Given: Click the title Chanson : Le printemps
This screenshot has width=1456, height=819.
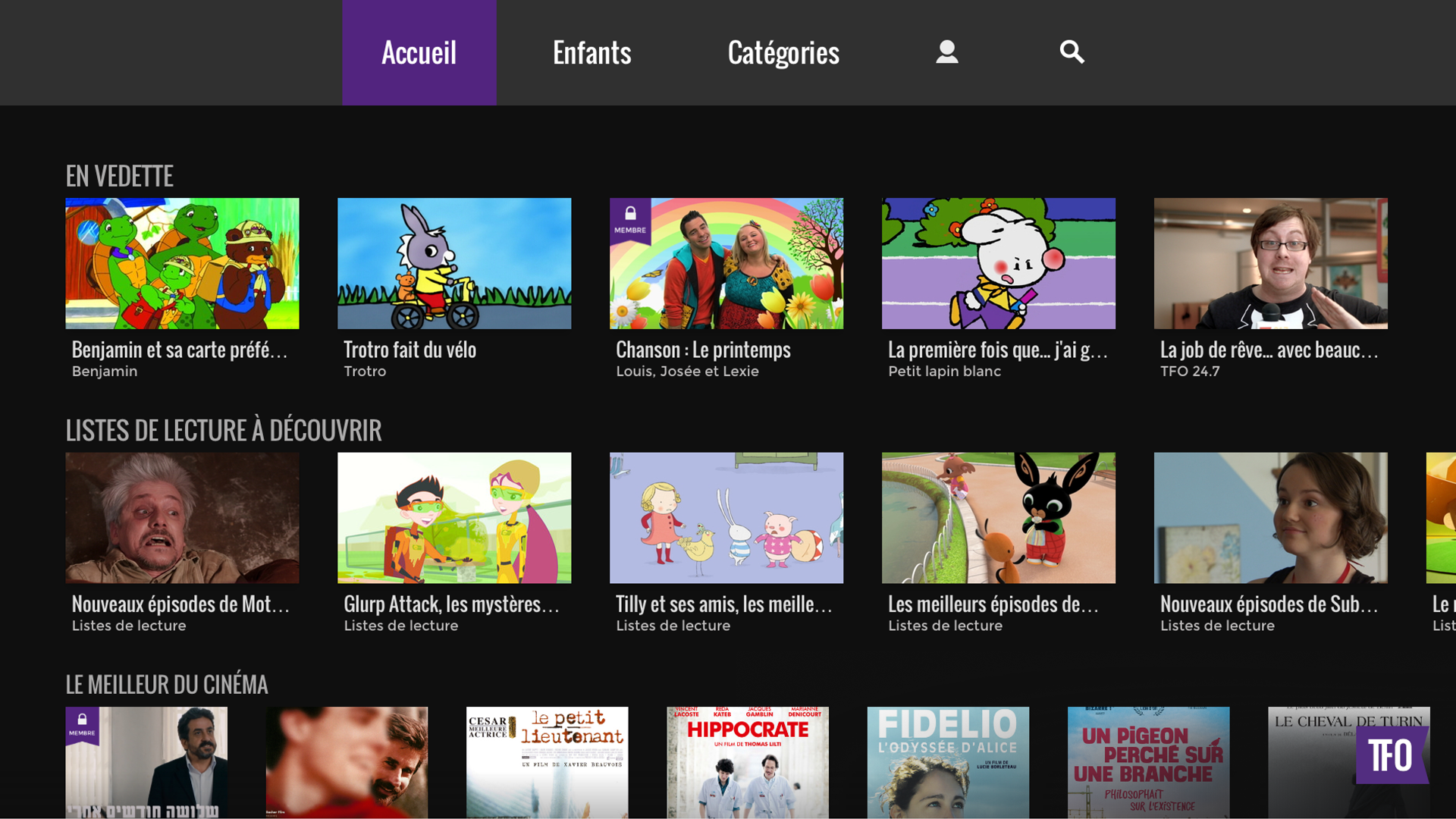Looking at the screenshot, I should click(703, 350).
